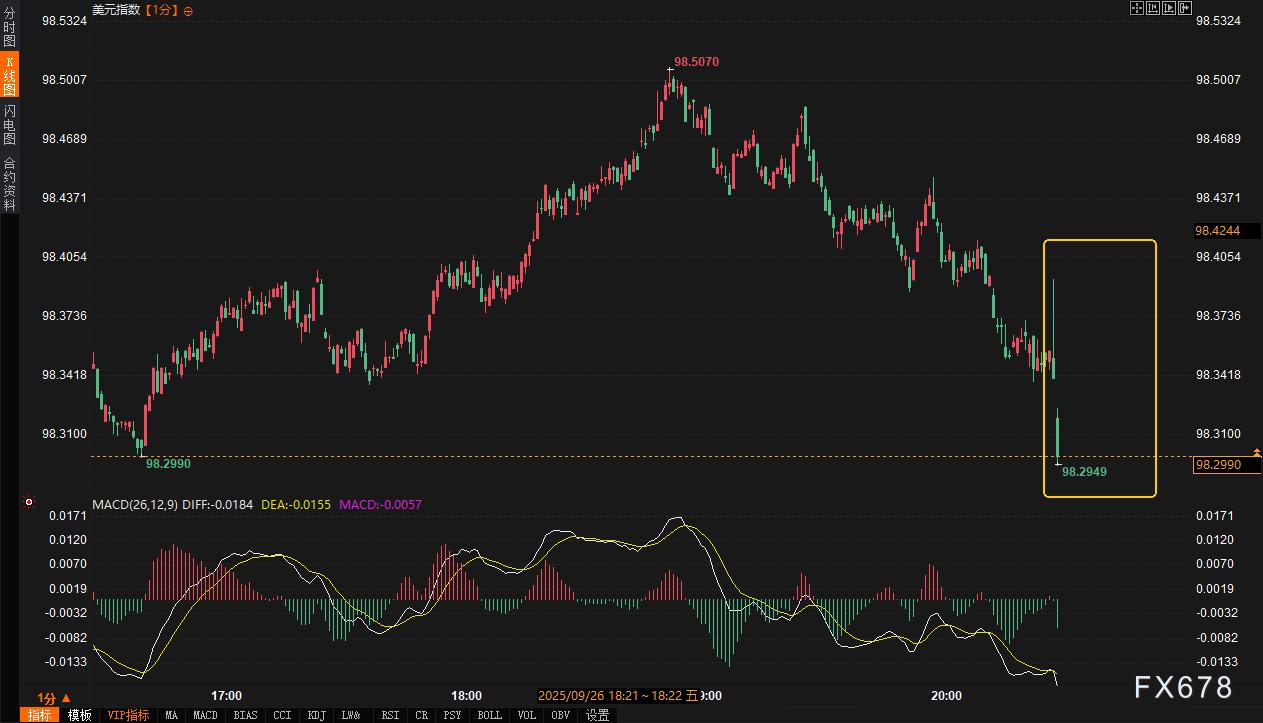Image resolution: width=1263 pixels, height=723 pixels.
Task: Click the play-forward axis icon at top right
Action: click(1169, 9)
